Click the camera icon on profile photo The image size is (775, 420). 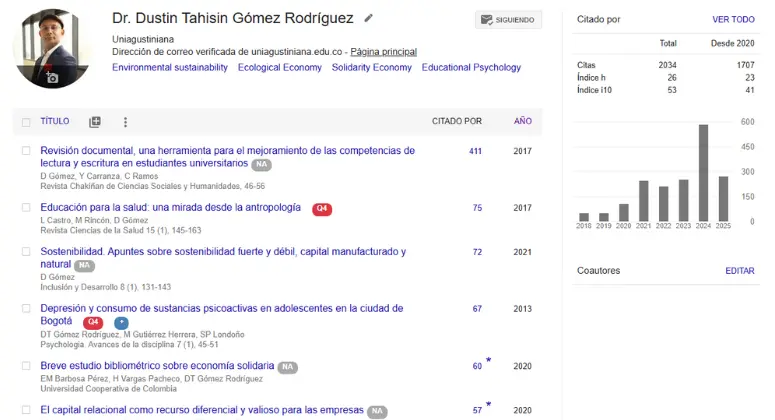[x=52, y=77]
